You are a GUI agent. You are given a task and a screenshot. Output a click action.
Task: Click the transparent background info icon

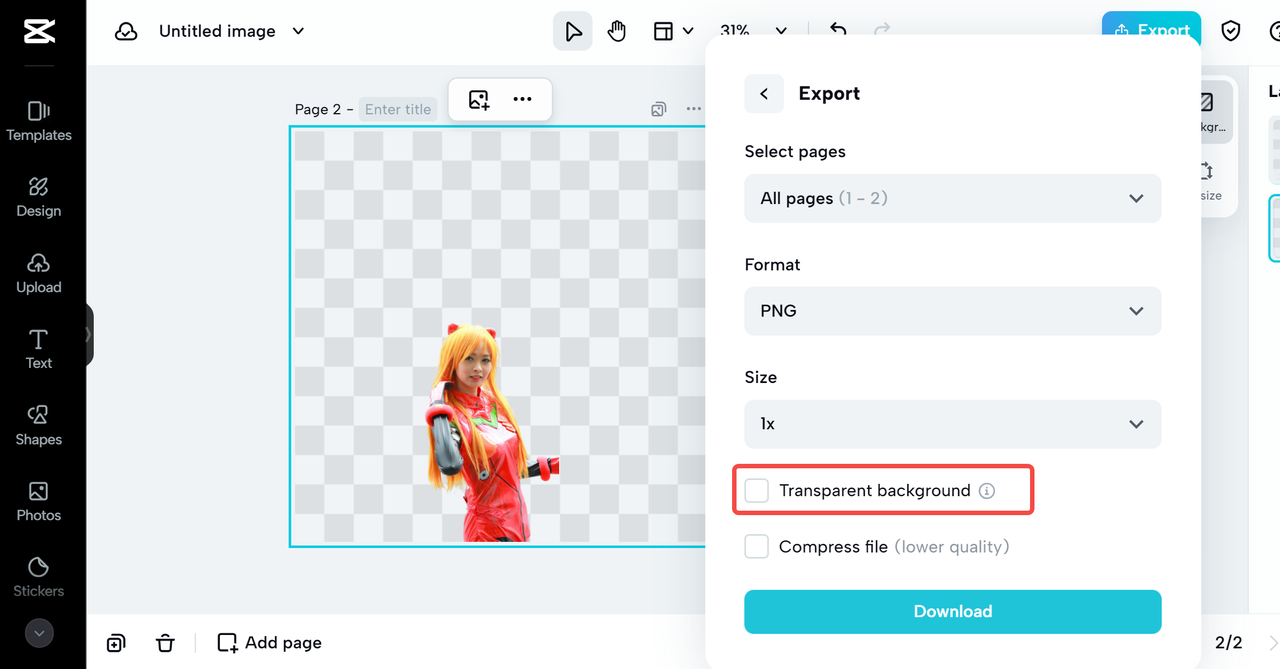click(987, 491)
